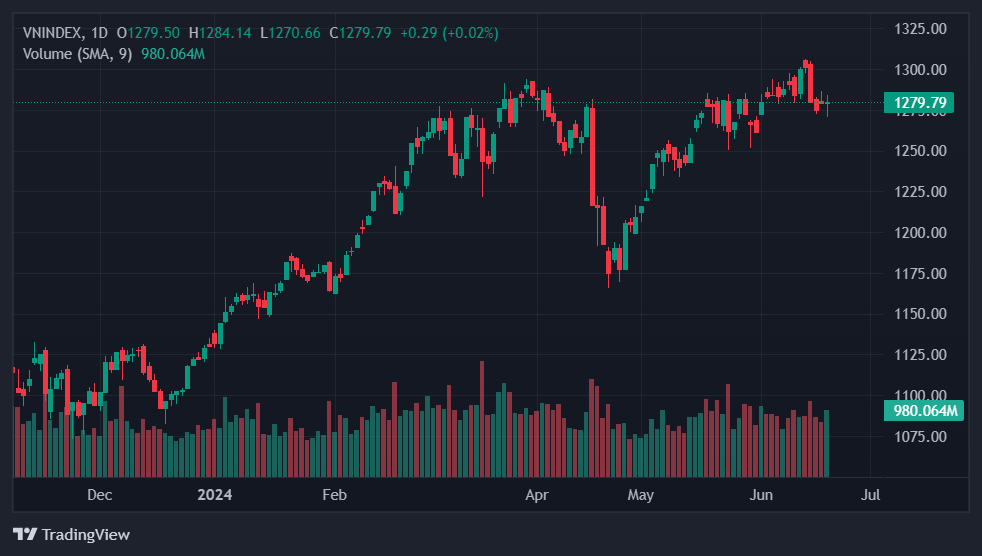Open the TradingView text link
Image resolution: width=982 pixels, height=556 pixels.
coord(85,534)
